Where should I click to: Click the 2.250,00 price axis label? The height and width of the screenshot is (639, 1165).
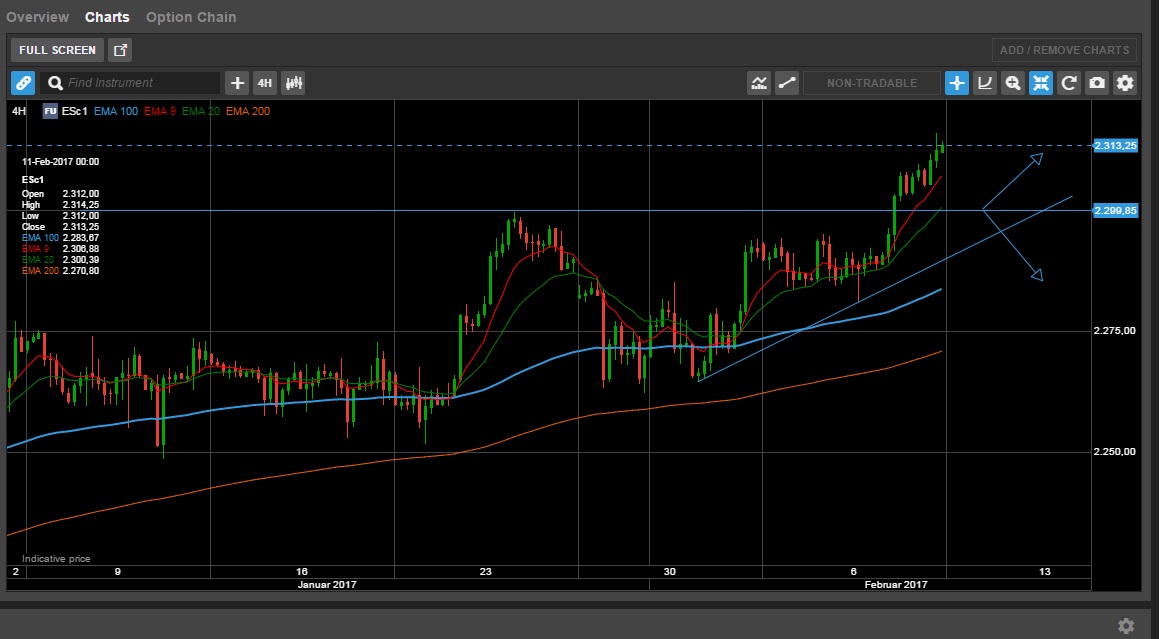pyautogui.click(x=1114, y=452)
